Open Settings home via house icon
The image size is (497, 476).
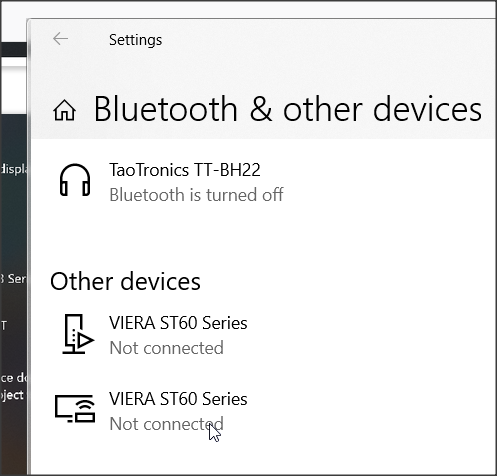click(64, 110)
